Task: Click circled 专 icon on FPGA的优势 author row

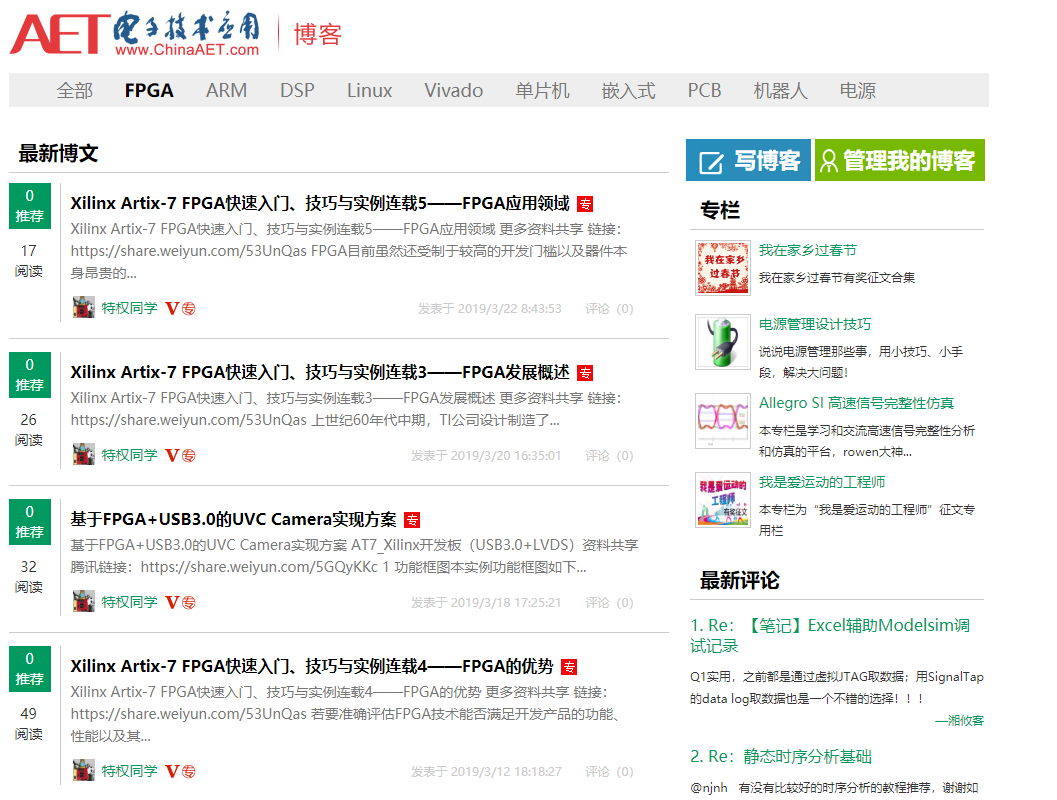Action: tap(189, 772)
